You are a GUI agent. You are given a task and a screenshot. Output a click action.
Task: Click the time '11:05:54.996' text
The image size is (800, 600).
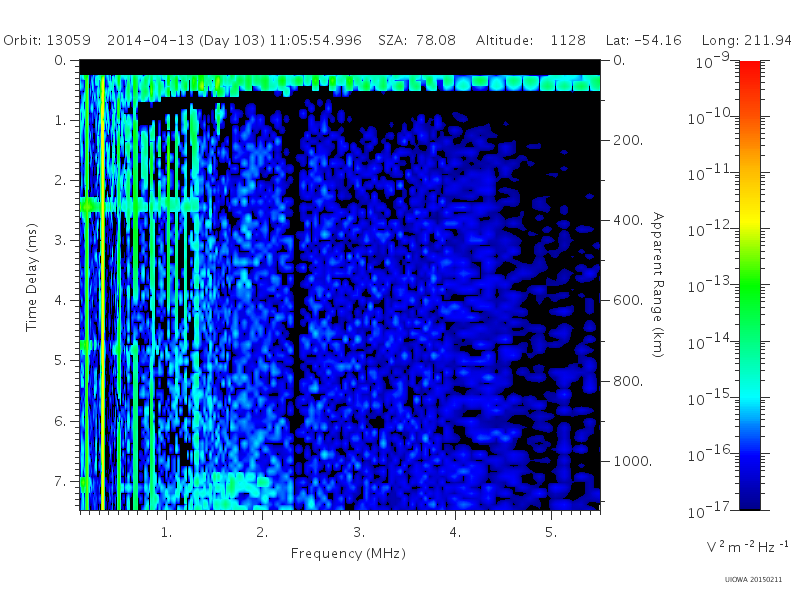[x=315, y=40]
